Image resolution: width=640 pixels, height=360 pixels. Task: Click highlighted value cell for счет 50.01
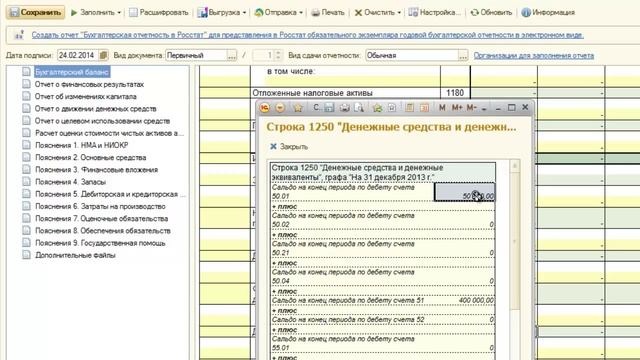coord(464,192)
